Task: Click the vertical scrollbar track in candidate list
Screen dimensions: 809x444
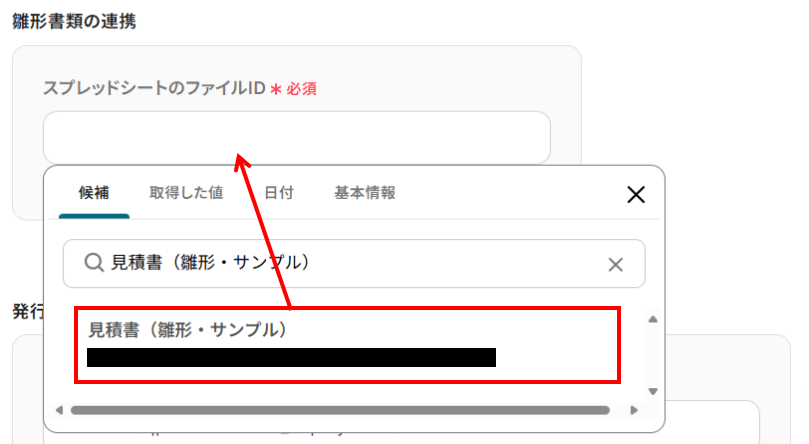Action: click(x=653, y=355)
